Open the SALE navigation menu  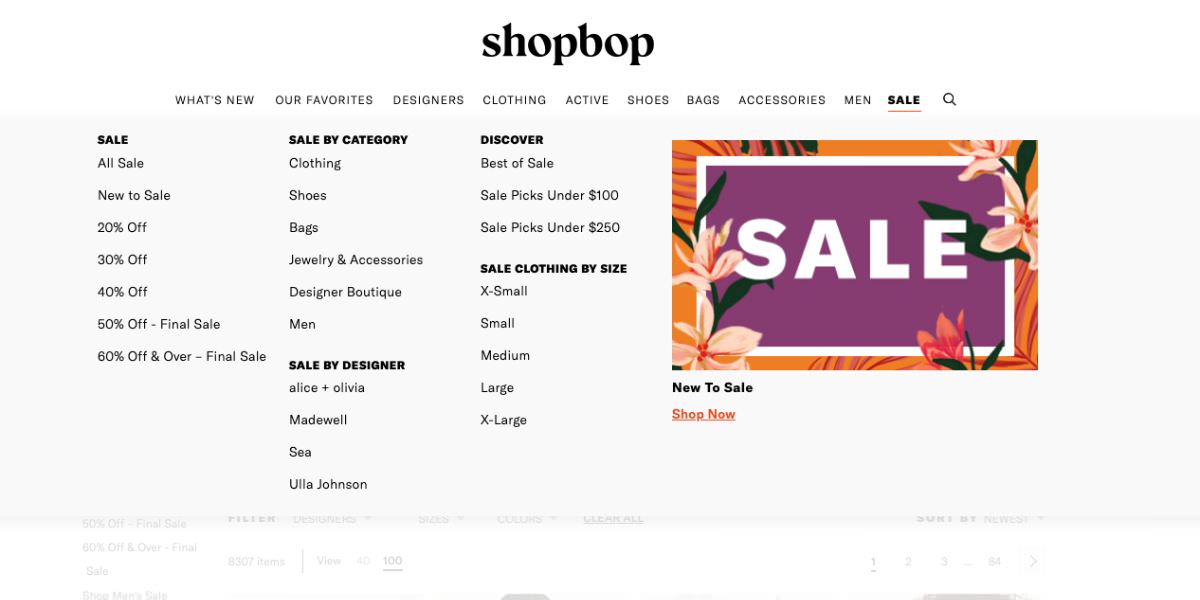click(x=904, y=100)
